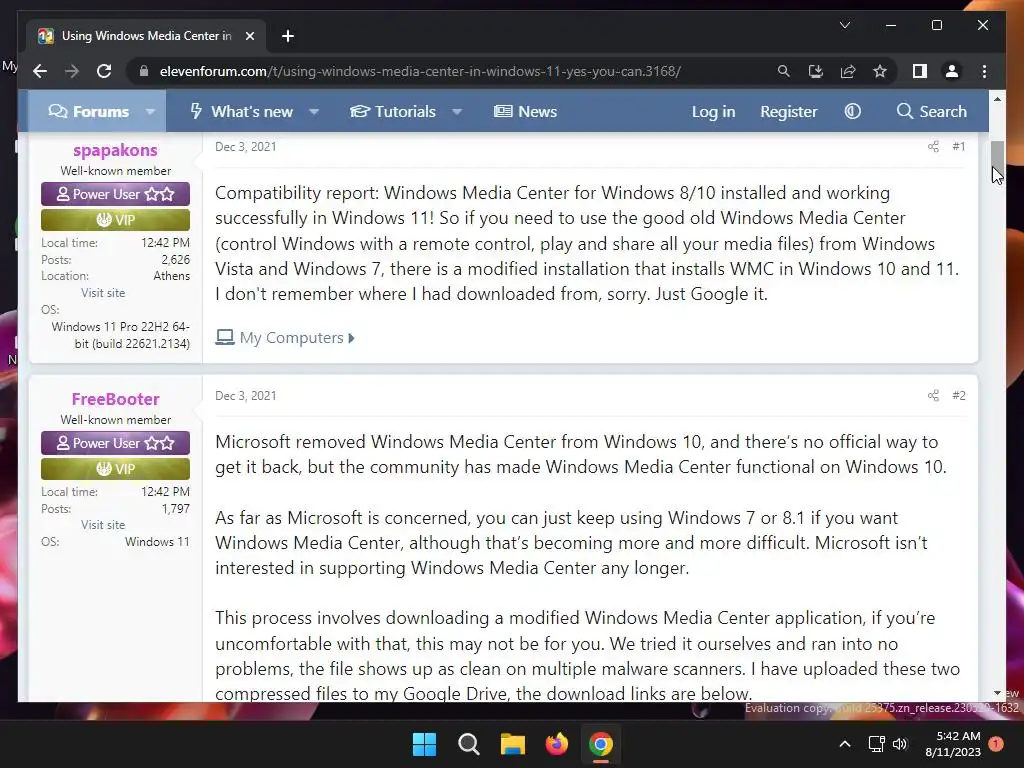
Task: Click the Chrome taskbar icon
Action: click(601, 744)
